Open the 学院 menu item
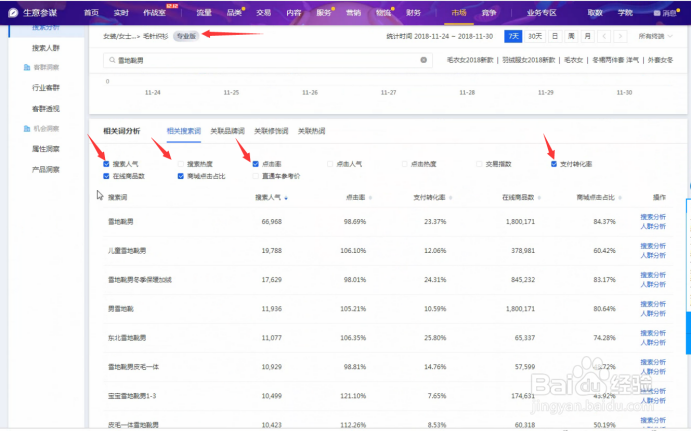 tap(625, 13)
